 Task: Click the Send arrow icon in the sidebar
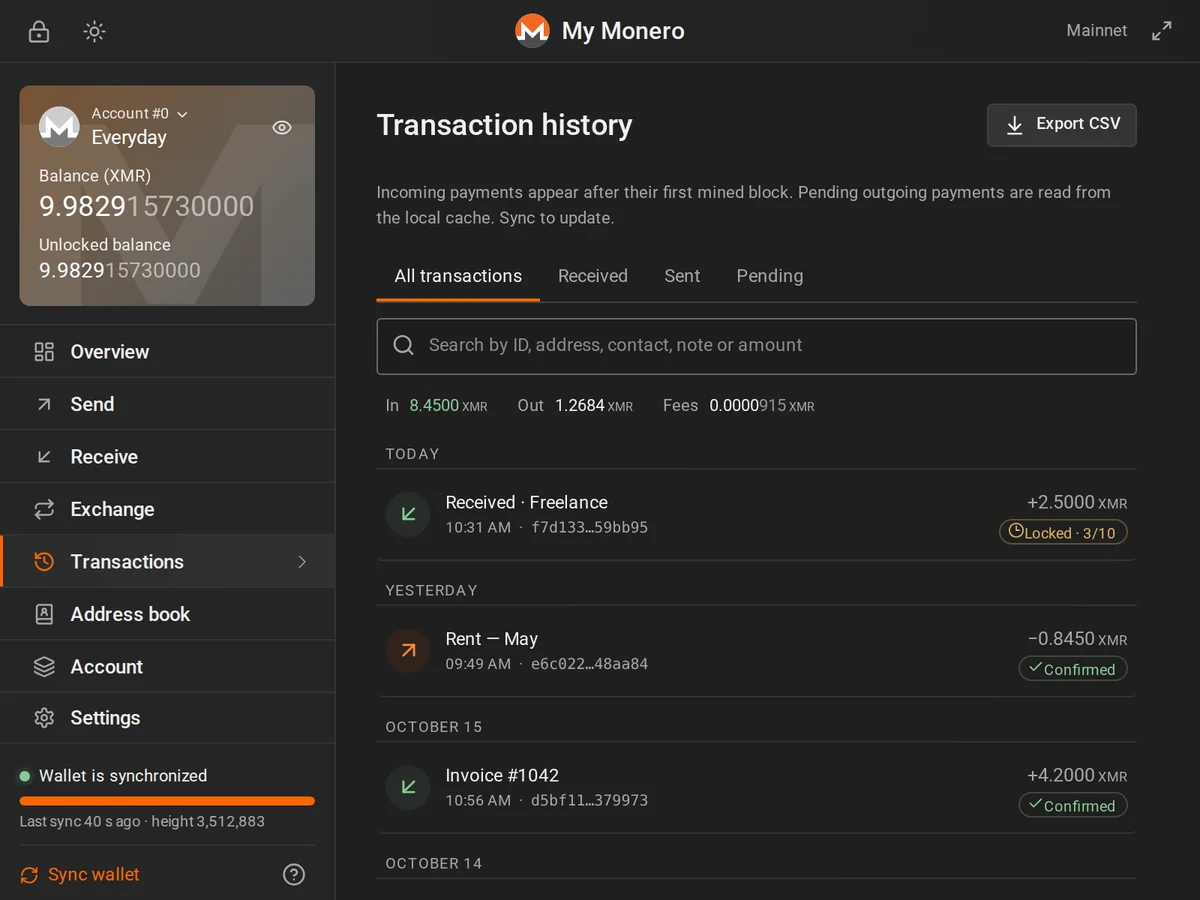tap(44, 404)
